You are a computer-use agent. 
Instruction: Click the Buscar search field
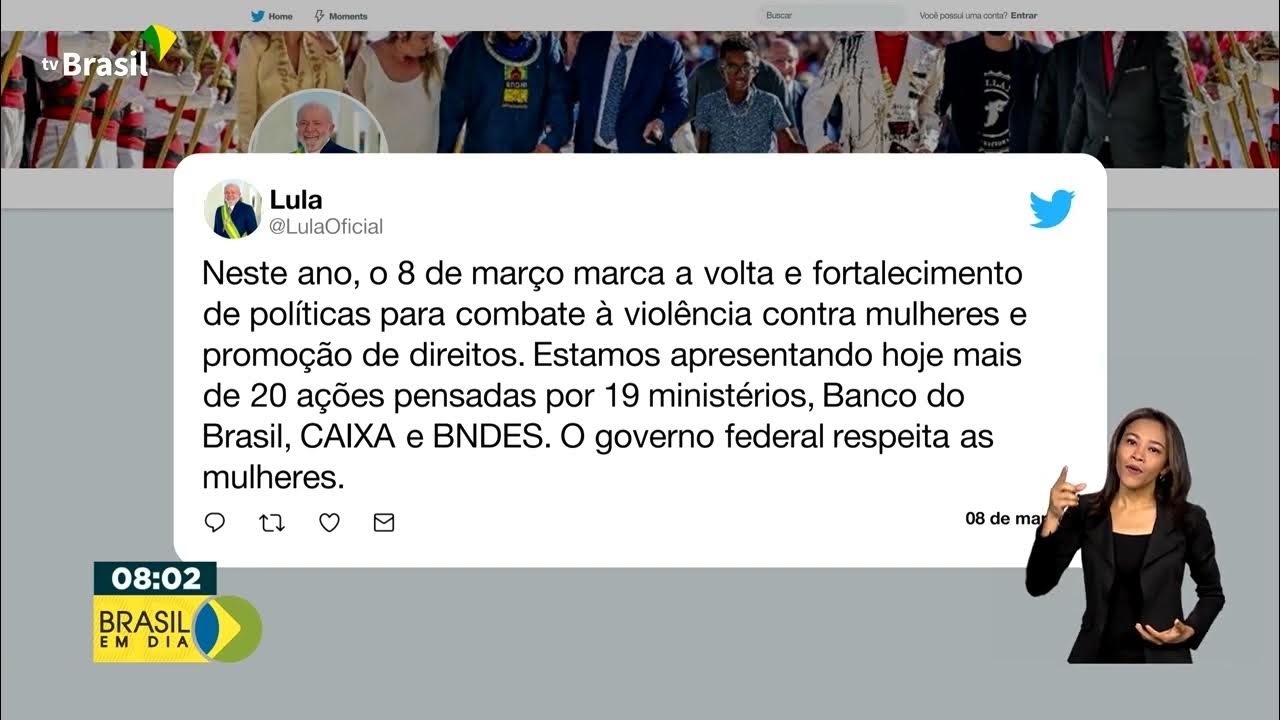pos(832,16)
